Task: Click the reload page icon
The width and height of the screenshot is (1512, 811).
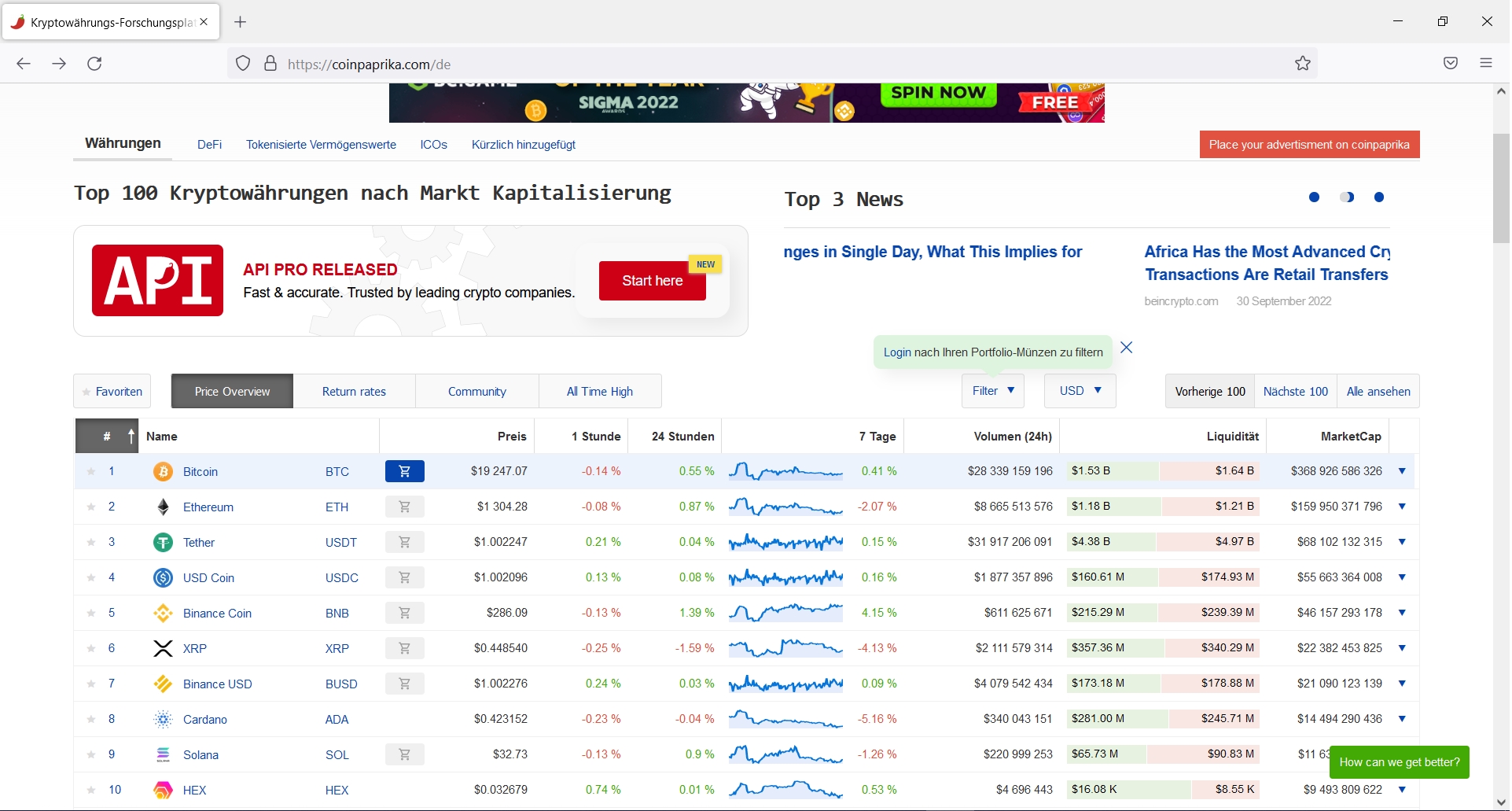Action: click(x=94, y=64)
